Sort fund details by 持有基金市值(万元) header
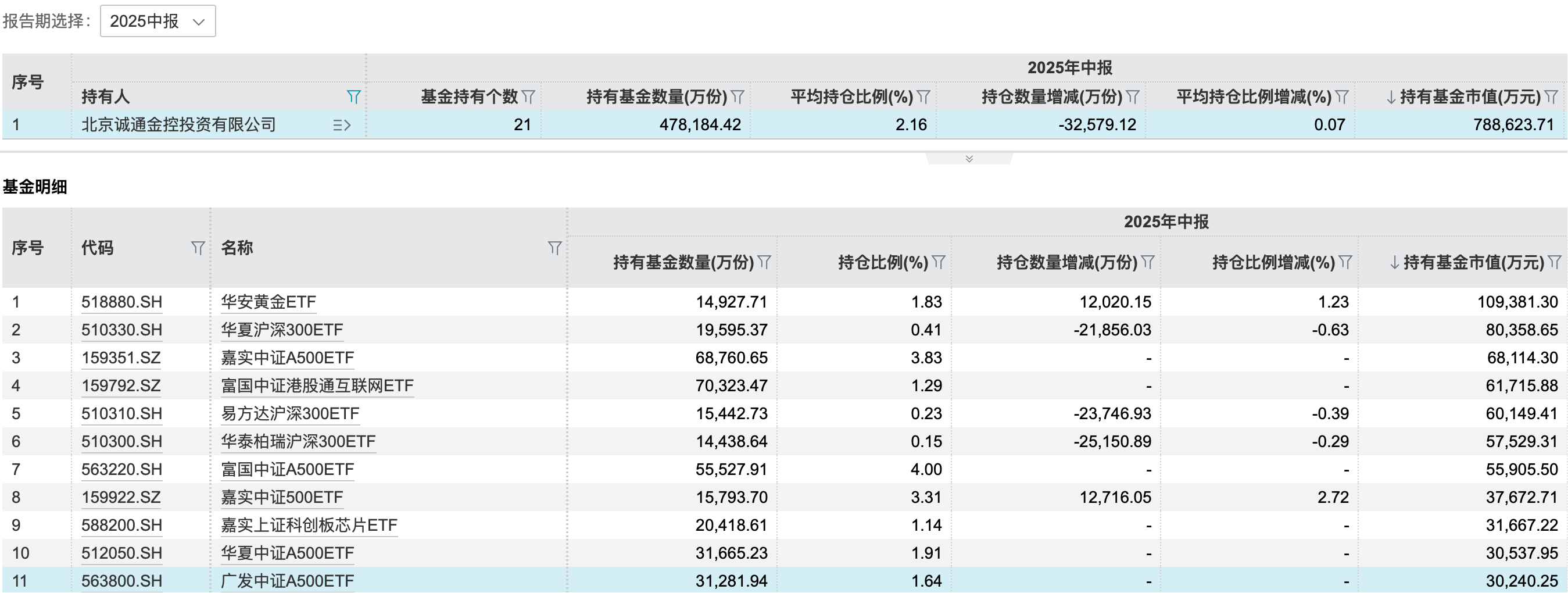The height and width of the screenshot is (593, 1568). tap(1473, 262)
